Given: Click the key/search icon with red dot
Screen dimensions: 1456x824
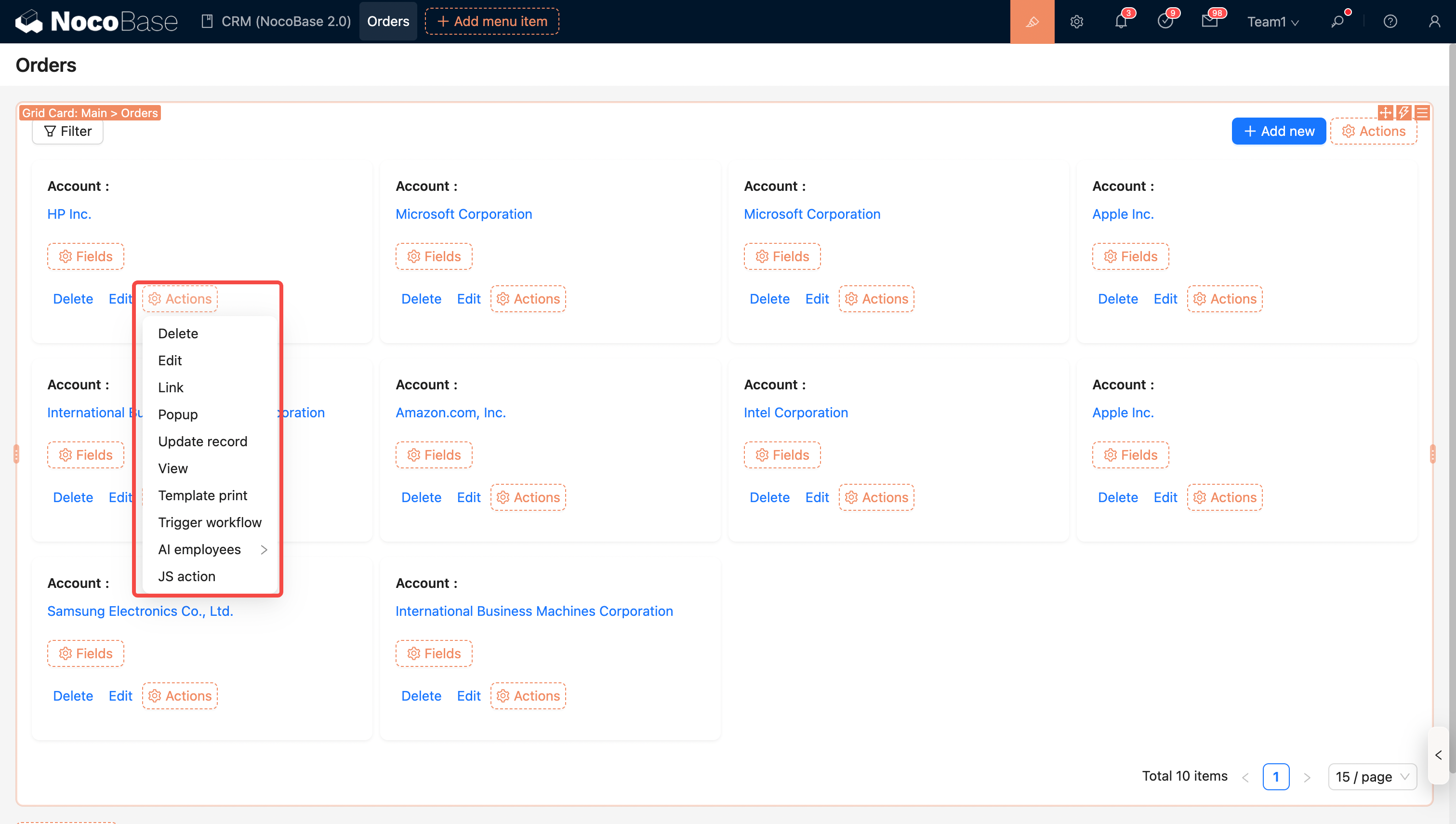Looking at the screenshot, I should coord(1337,22).
